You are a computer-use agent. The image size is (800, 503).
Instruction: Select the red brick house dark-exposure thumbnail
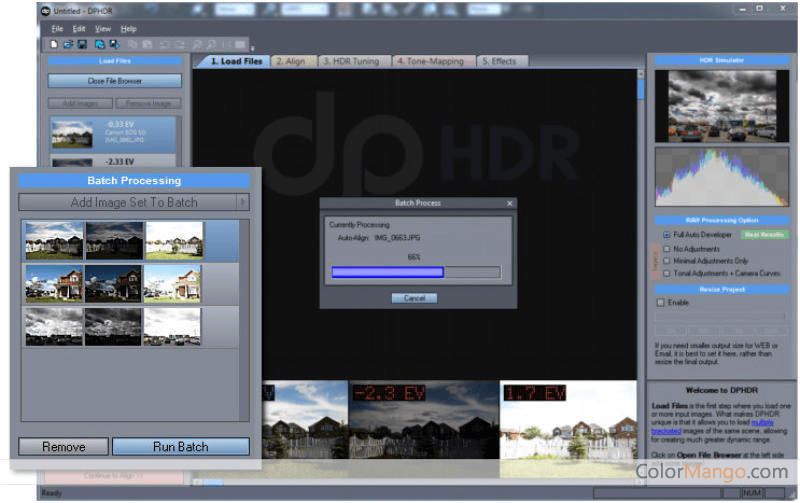tap(113, 284)
